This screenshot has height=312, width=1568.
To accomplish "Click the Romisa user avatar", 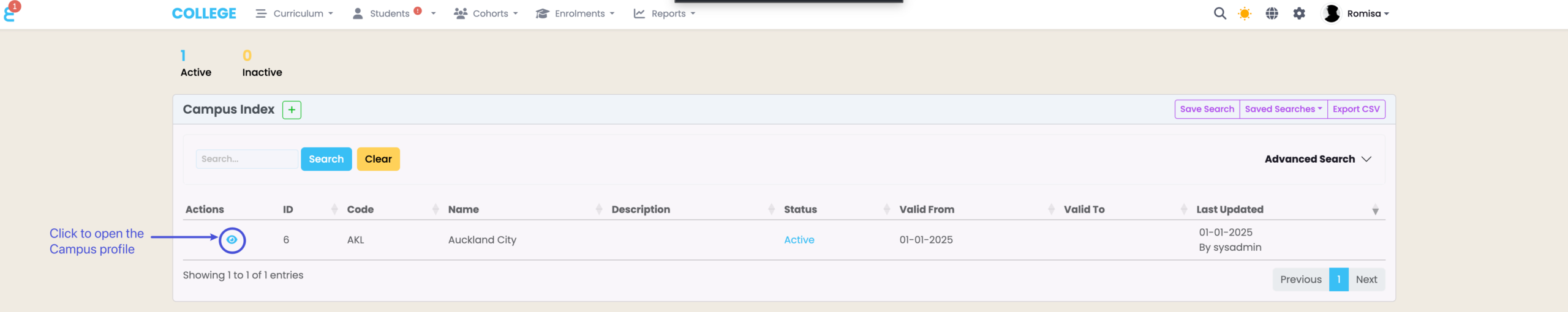I will (x=1332, y=13).
